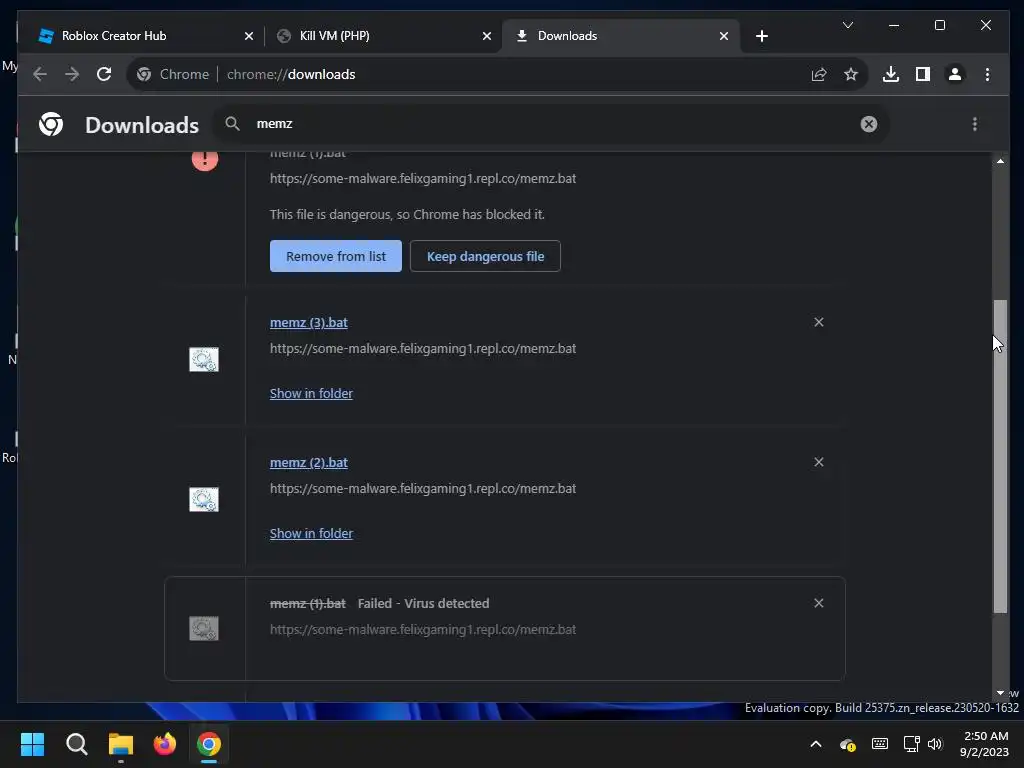Open the volume speaker tray icon
This screenshot has height=768, width=1024.
tap(935, 744)
